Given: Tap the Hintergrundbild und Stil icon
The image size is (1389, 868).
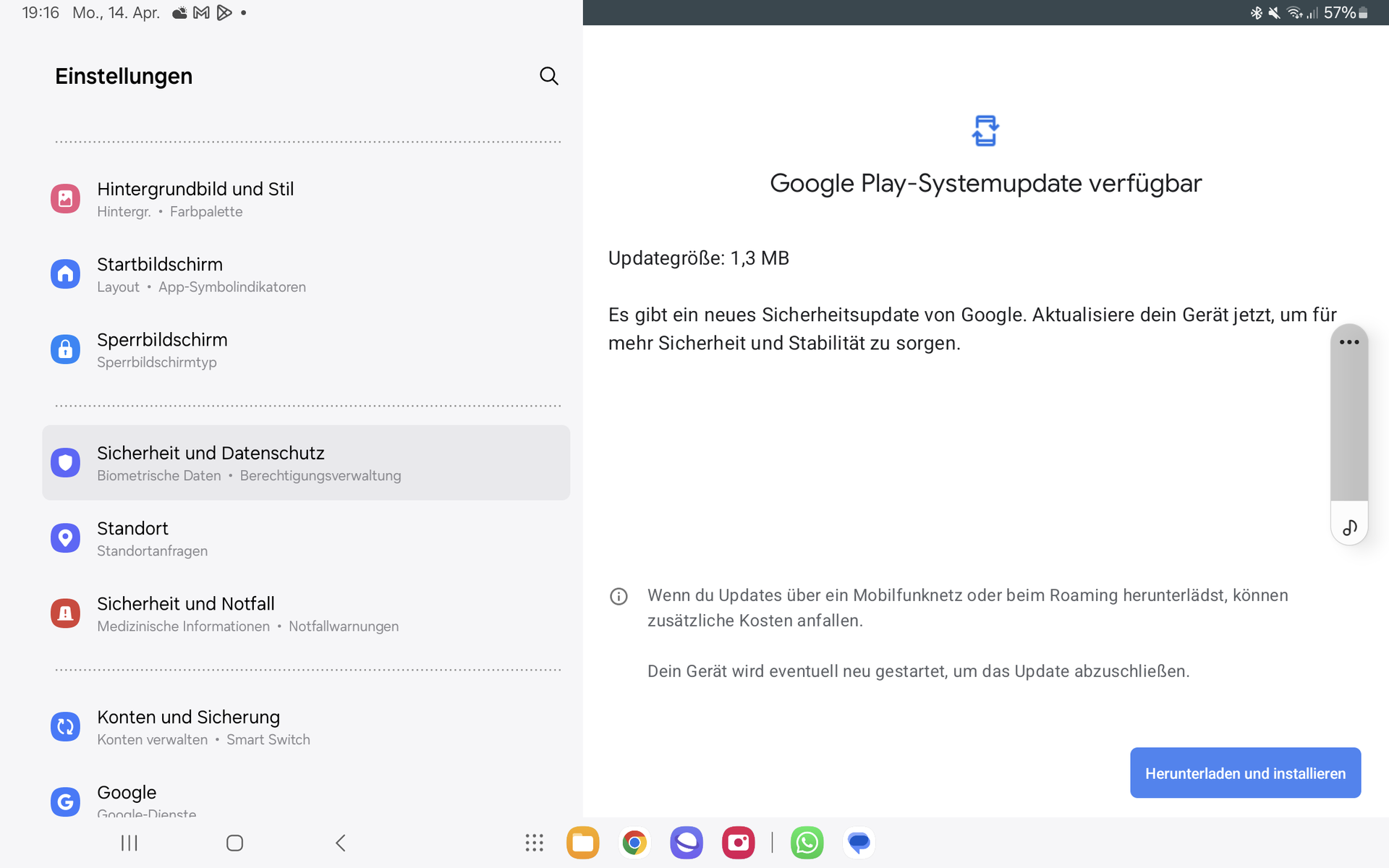Looking at the screenshot, I should [65, 199].
